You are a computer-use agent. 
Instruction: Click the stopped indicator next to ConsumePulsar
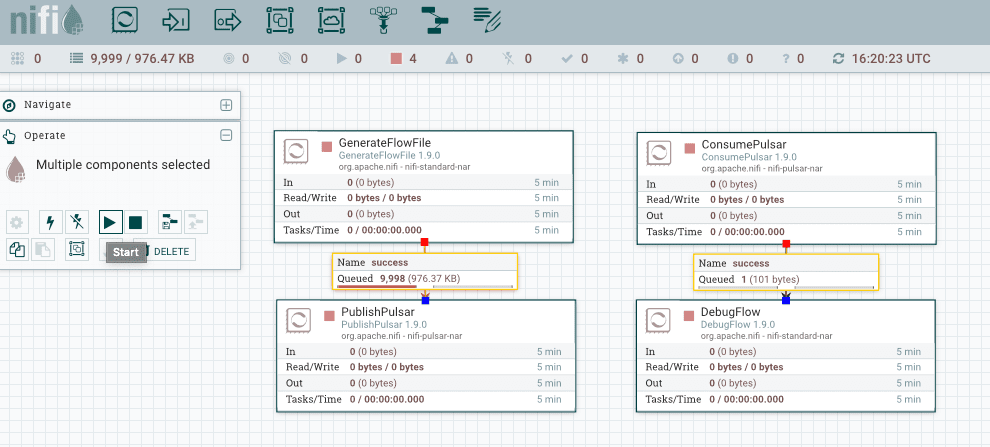(689, 148)
